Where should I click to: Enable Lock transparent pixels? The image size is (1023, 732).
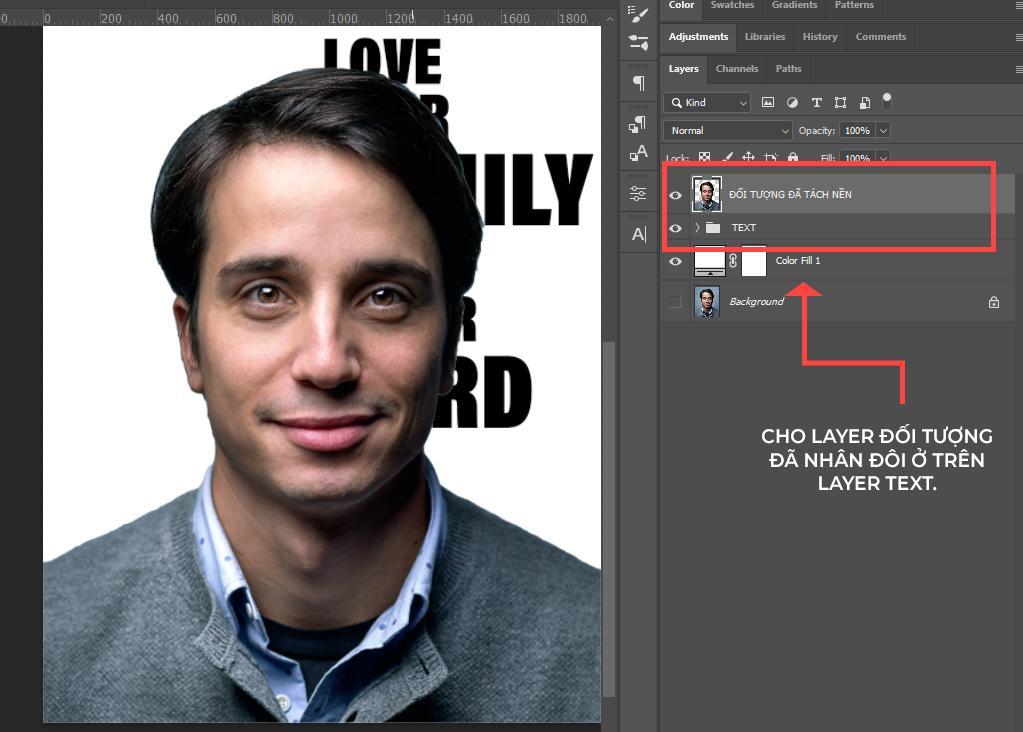(x=706, y=157)
